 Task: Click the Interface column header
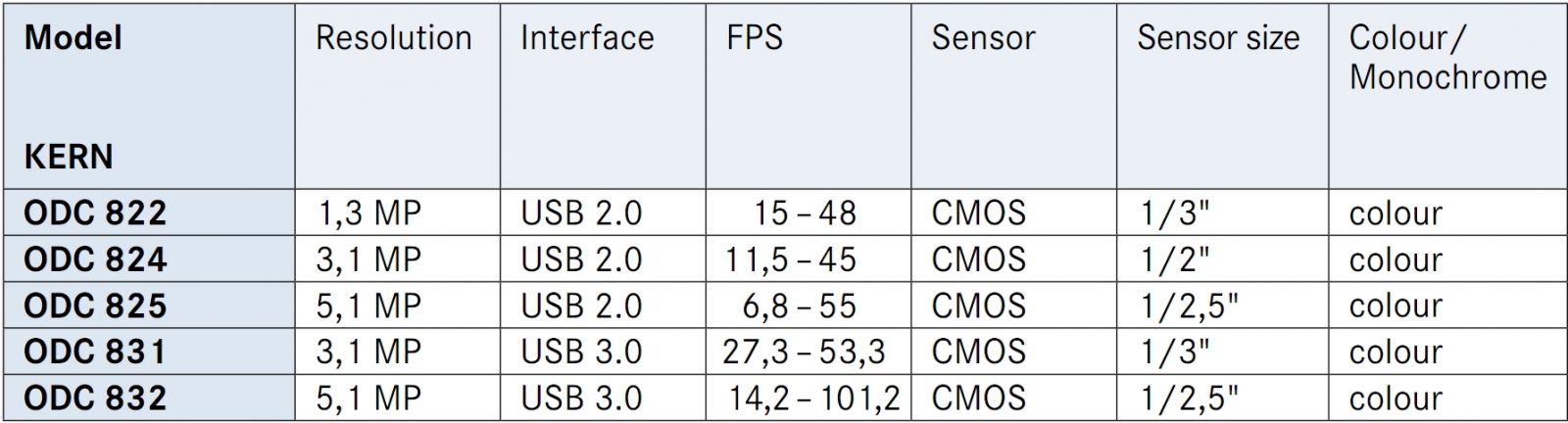(586, 38)
